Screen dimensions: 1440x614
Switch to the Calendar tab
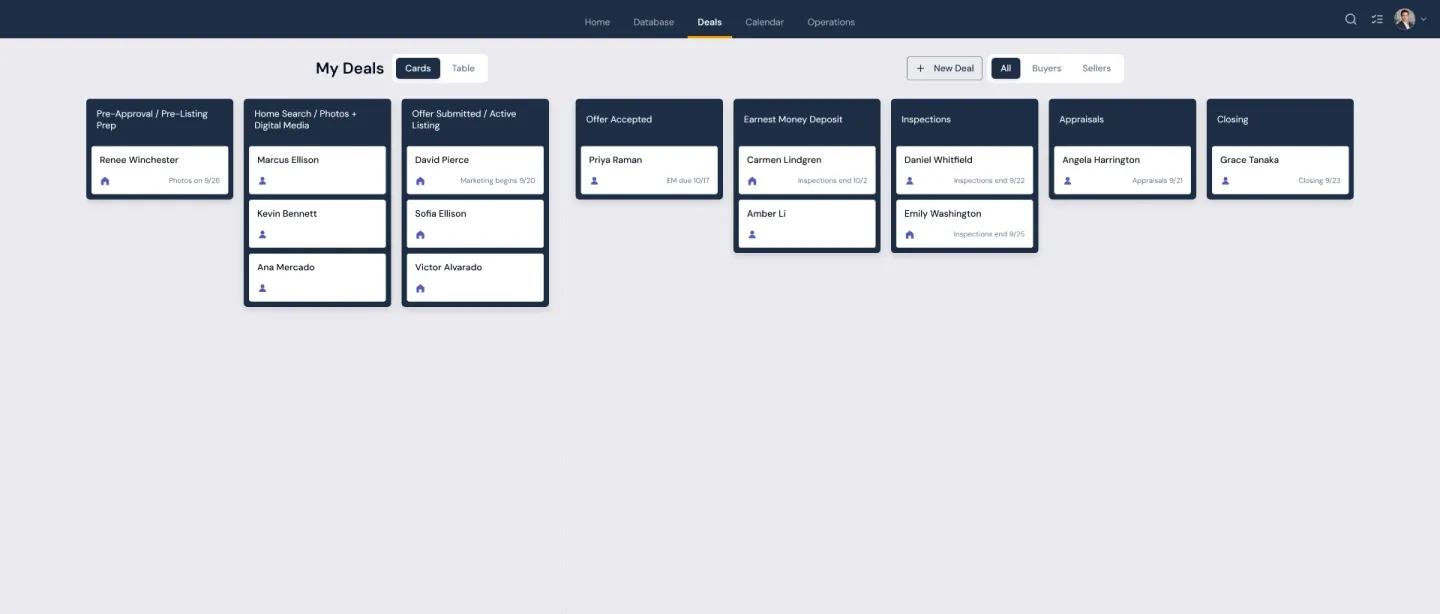pyautogui.click(x=764, y=22)
